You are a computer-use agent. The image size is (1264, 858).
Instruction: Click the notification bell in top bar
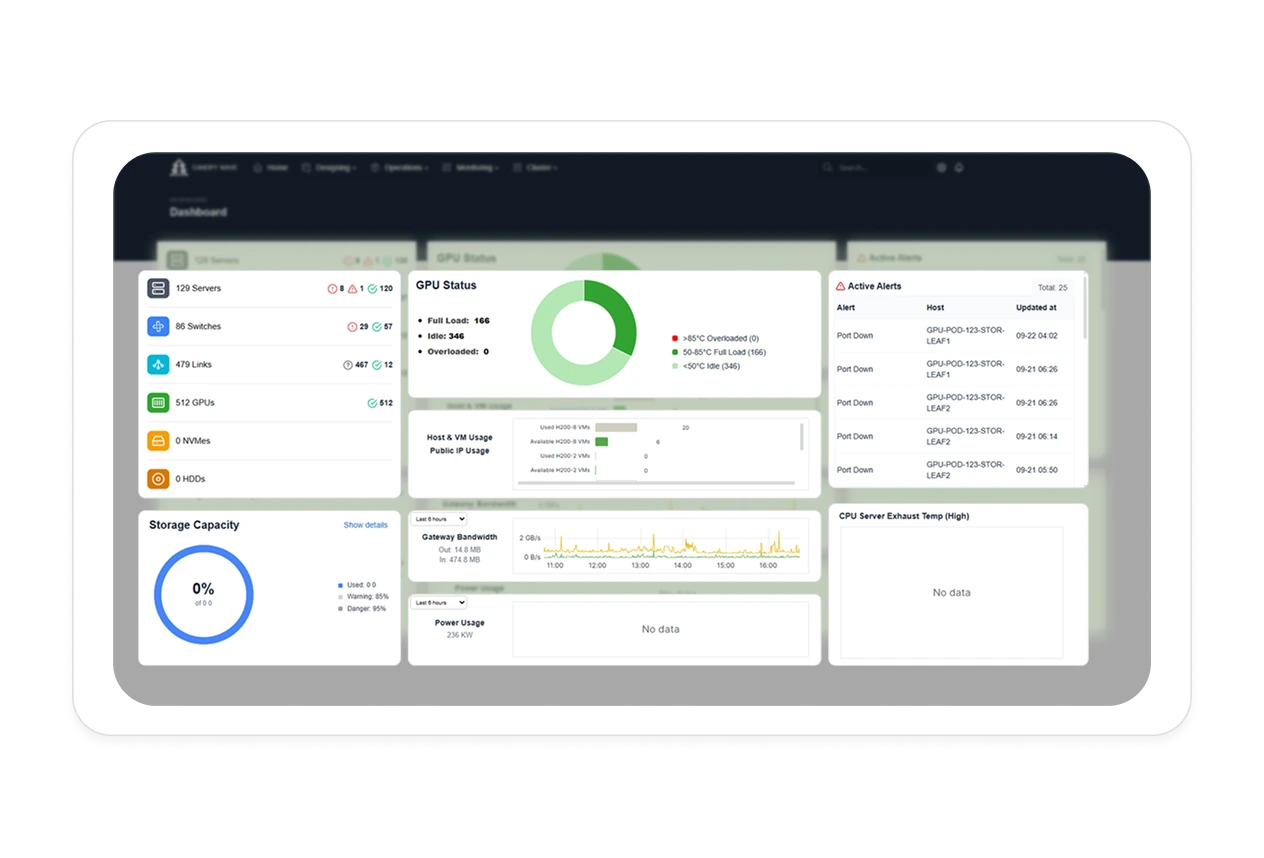[959, 168]
